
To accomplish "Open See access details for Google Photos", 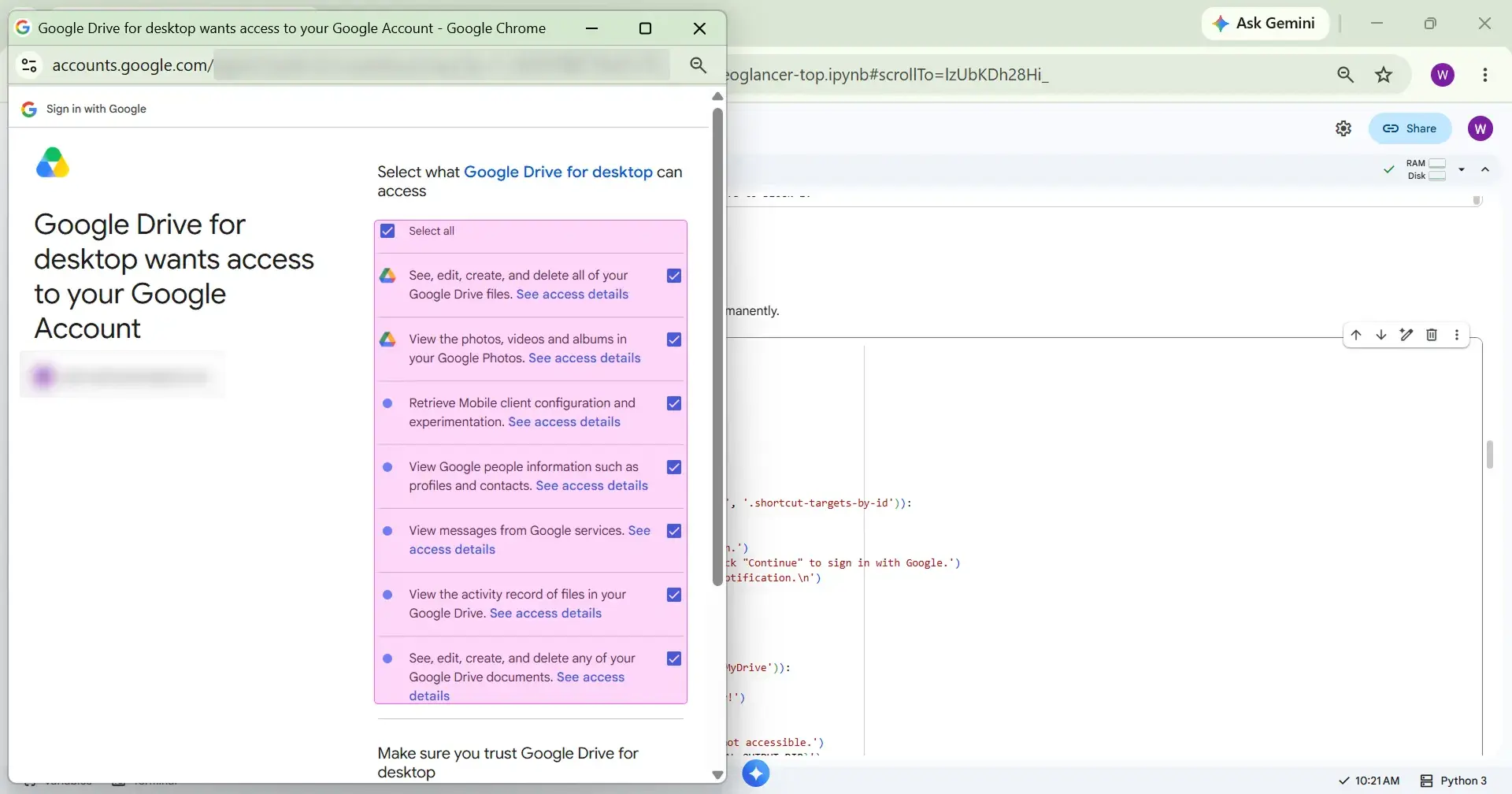I will pyautogui.click(x=584, y=358).
